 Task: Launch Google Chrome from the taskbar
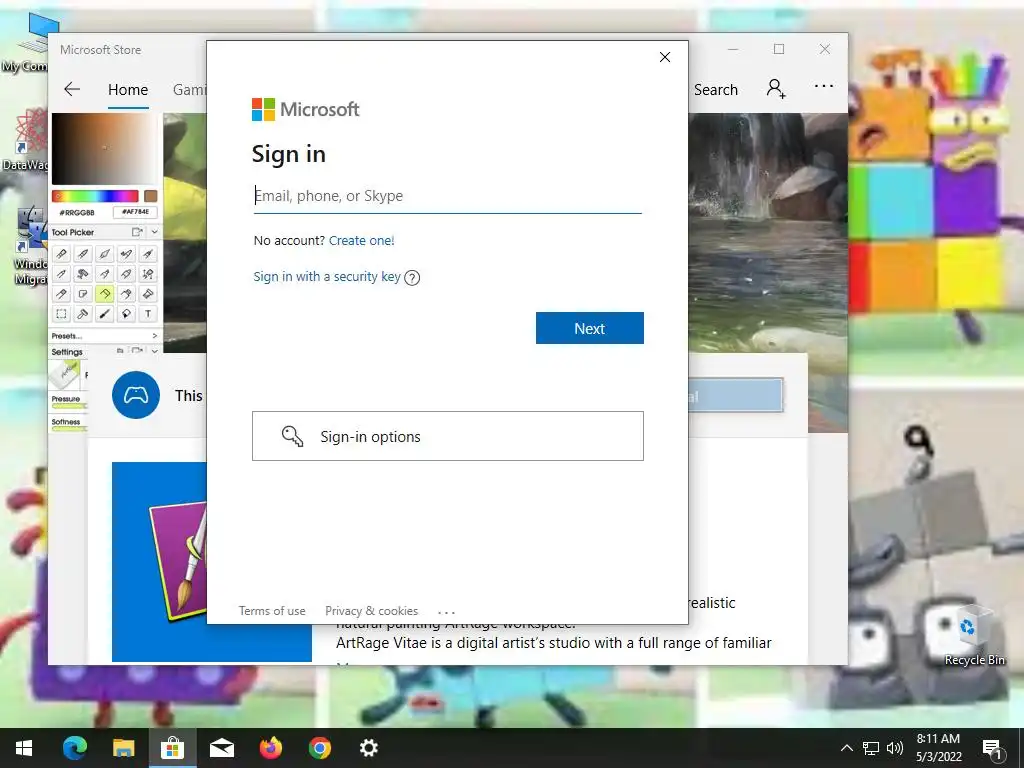coord(319,748)
